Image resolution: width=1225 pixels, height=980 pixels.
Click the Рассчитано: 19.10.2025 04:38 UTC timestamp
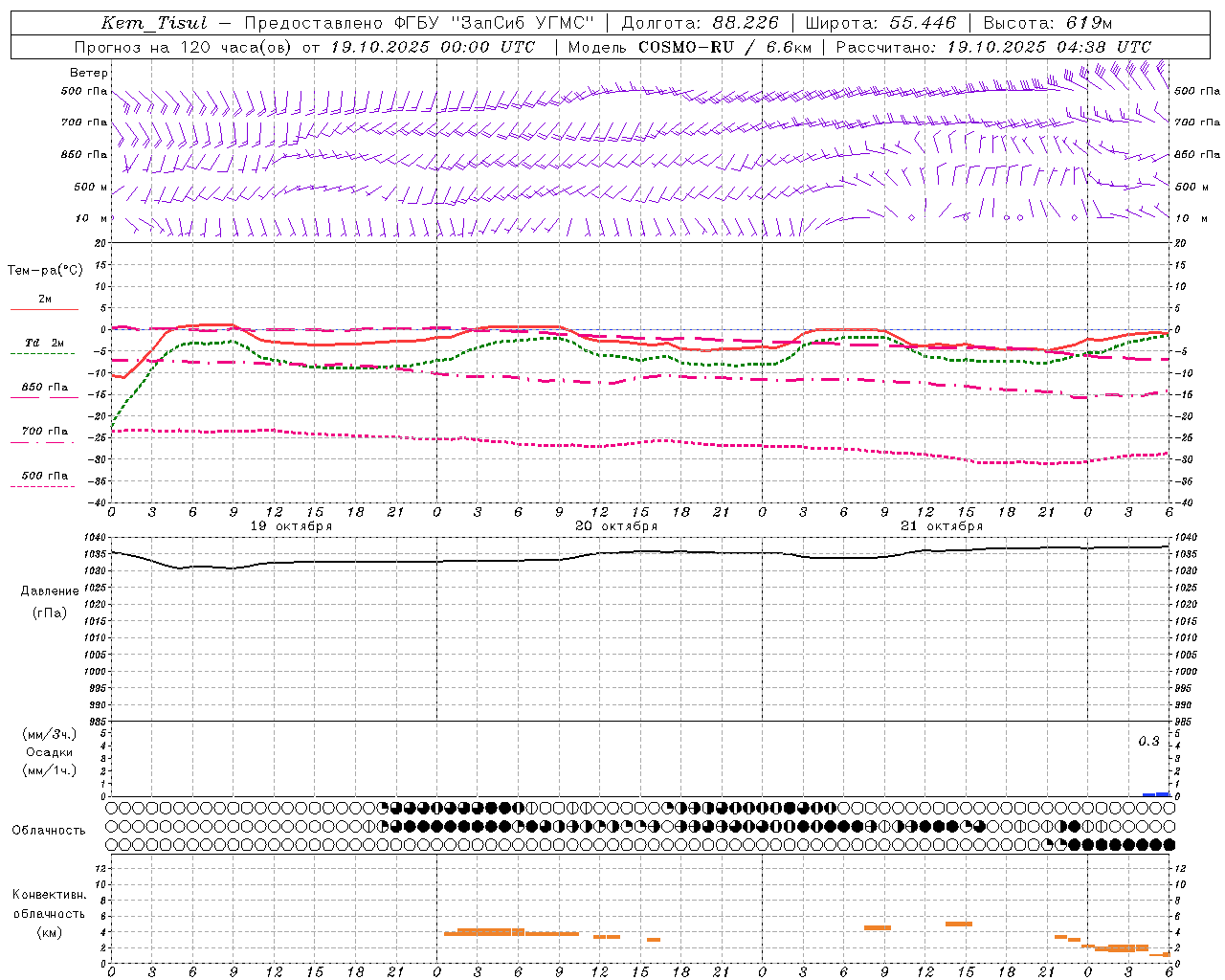click(x=993, y=47)
